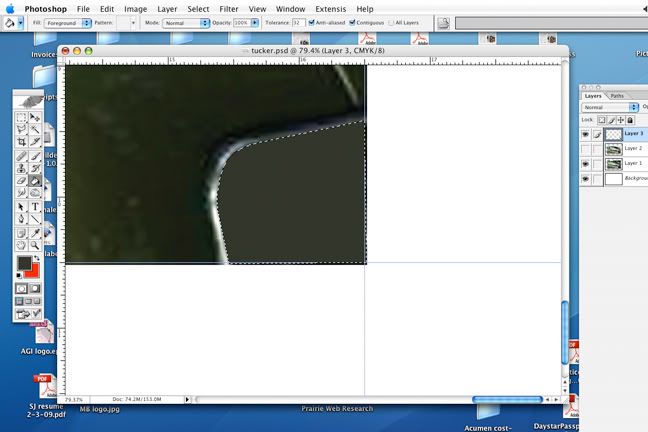This screenshot has height=432, width=648.
Task: Open the Mode Normal dropdown in options bar
Action: click(x=186, y=23)
